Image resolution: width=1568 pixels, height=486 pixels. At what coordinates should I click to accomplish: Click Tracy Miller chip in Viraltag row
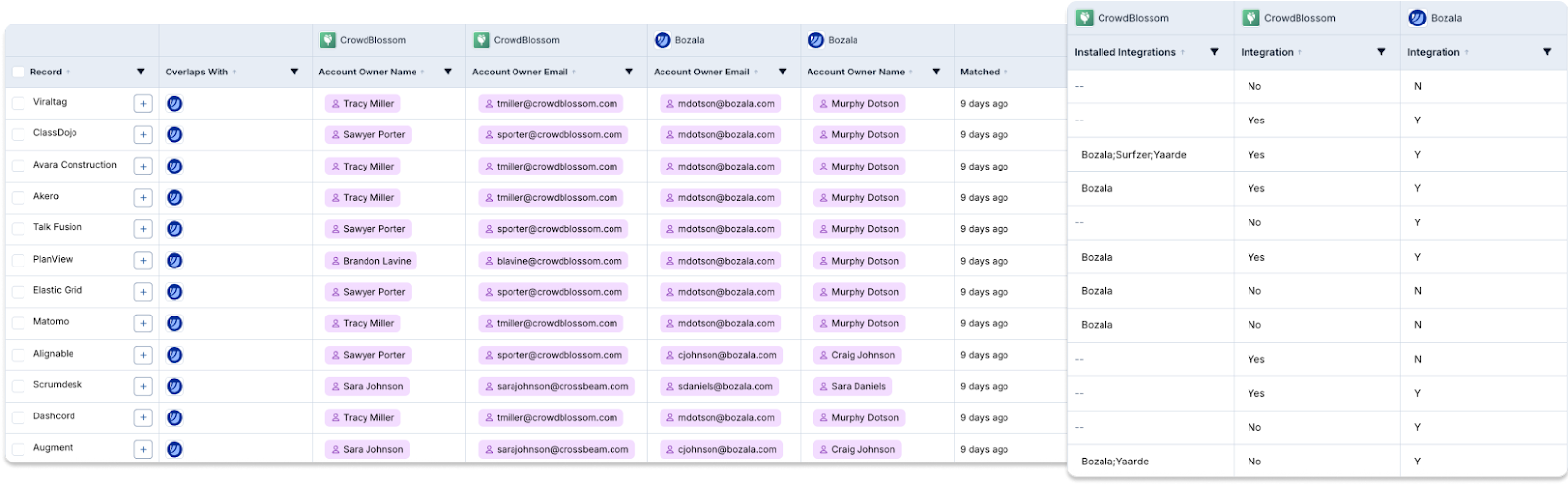coord(363,103)
